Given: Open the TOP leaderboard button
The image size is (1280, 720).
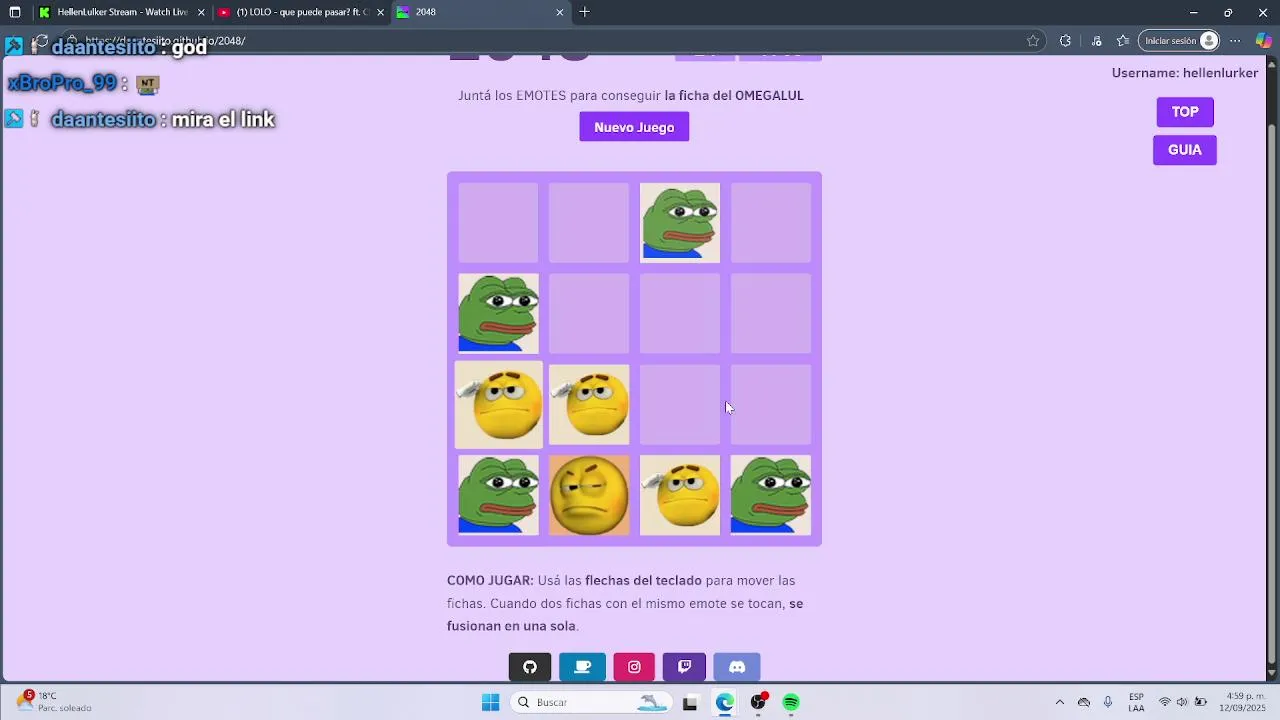Looking at the screenshot, I should (x=1185, y=112).
